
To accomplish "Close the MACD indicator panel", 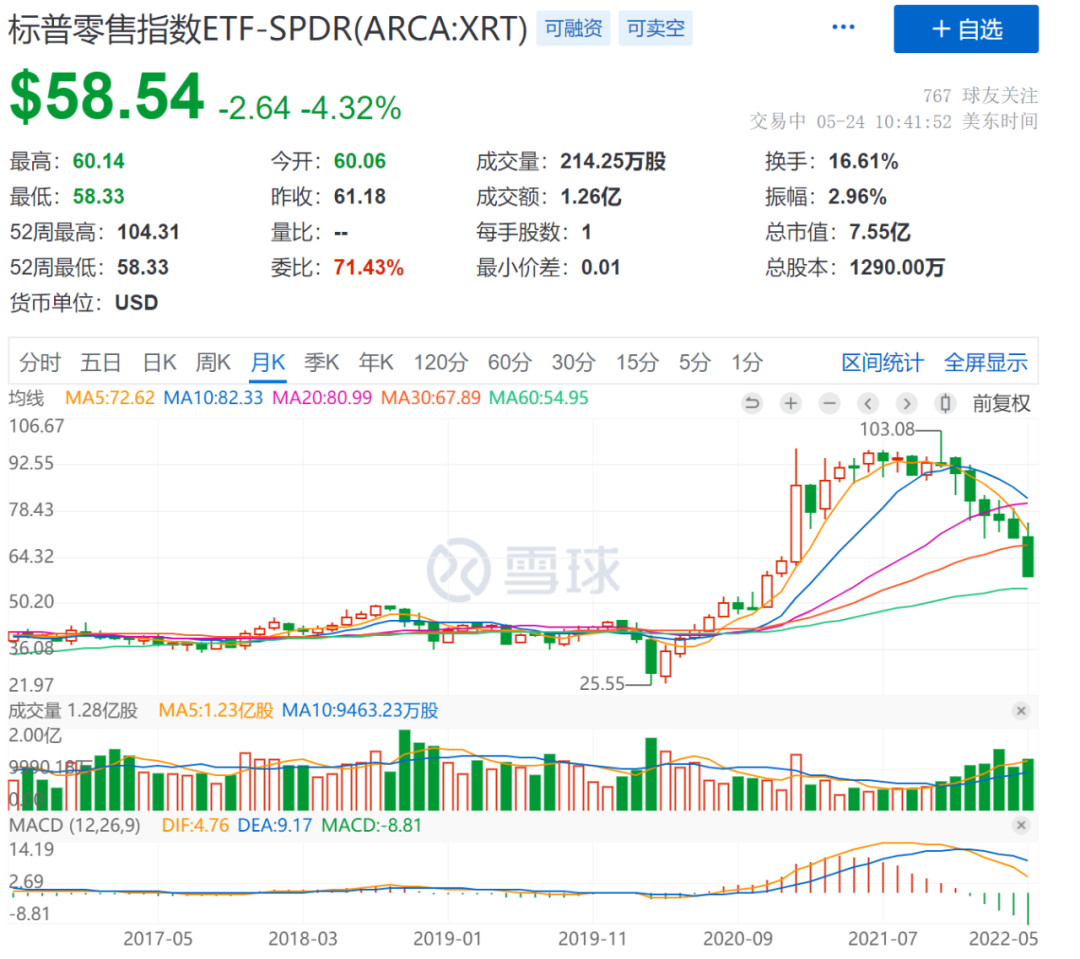I will (1021, 825).
